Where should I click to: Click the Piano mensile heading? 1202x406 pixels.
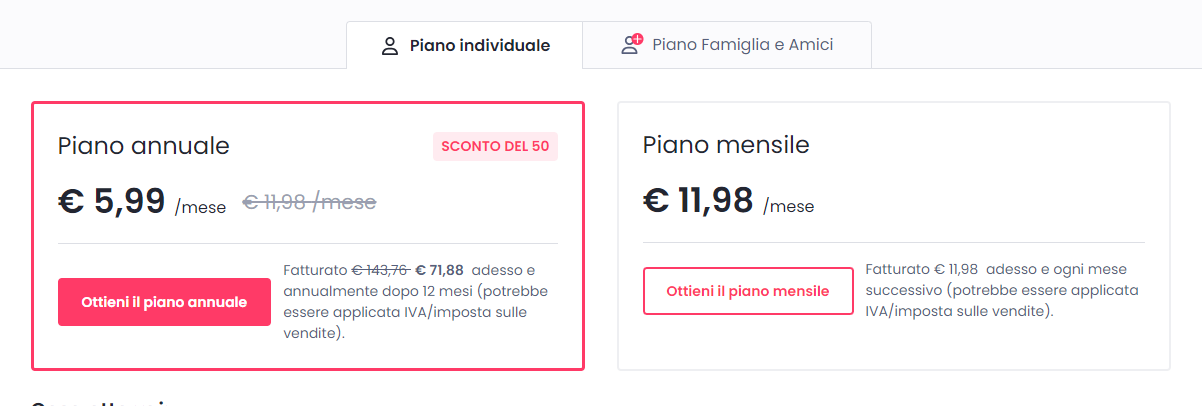click(726, 145)
